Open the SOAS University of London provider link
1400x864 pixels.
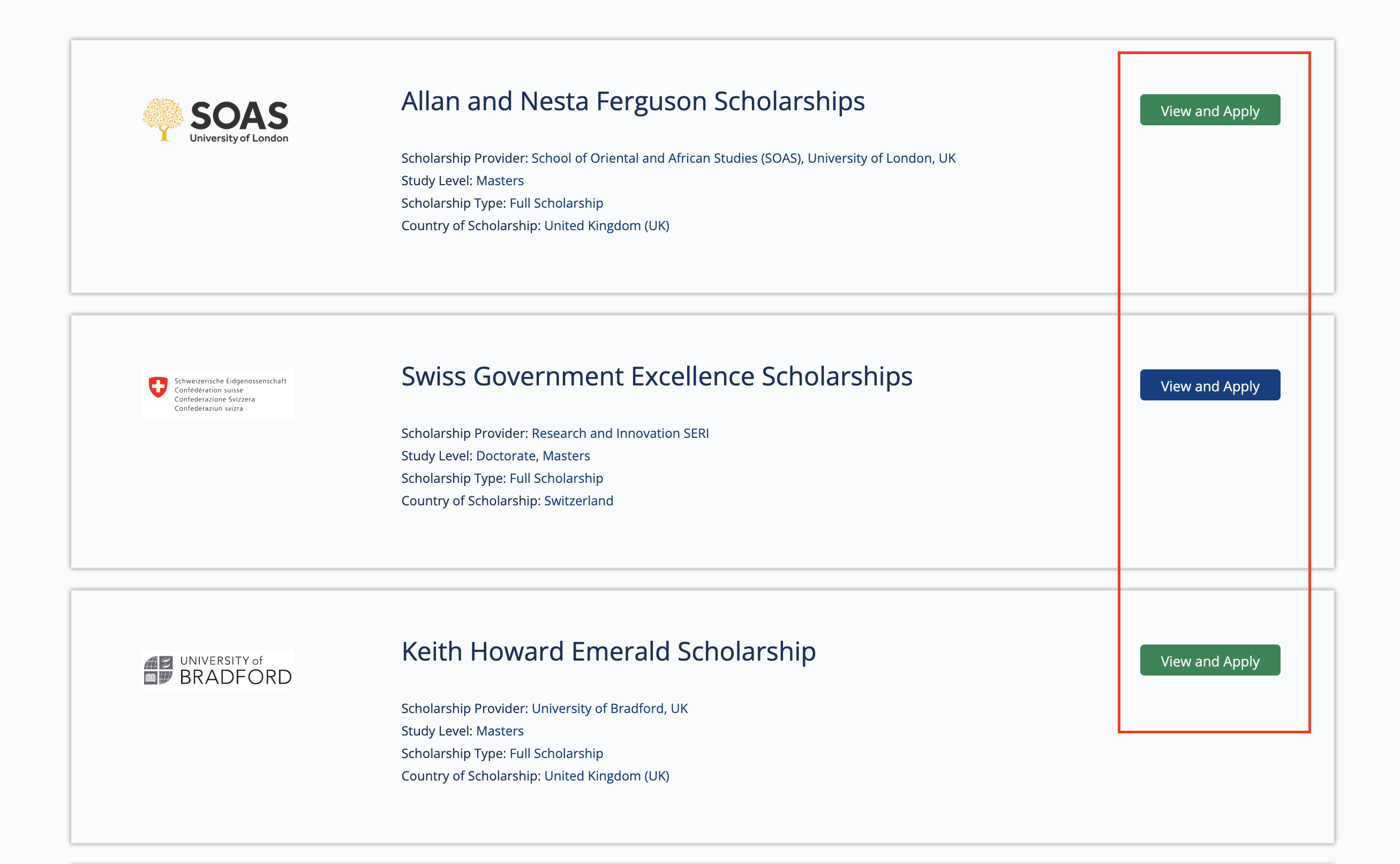pos(743,158)
